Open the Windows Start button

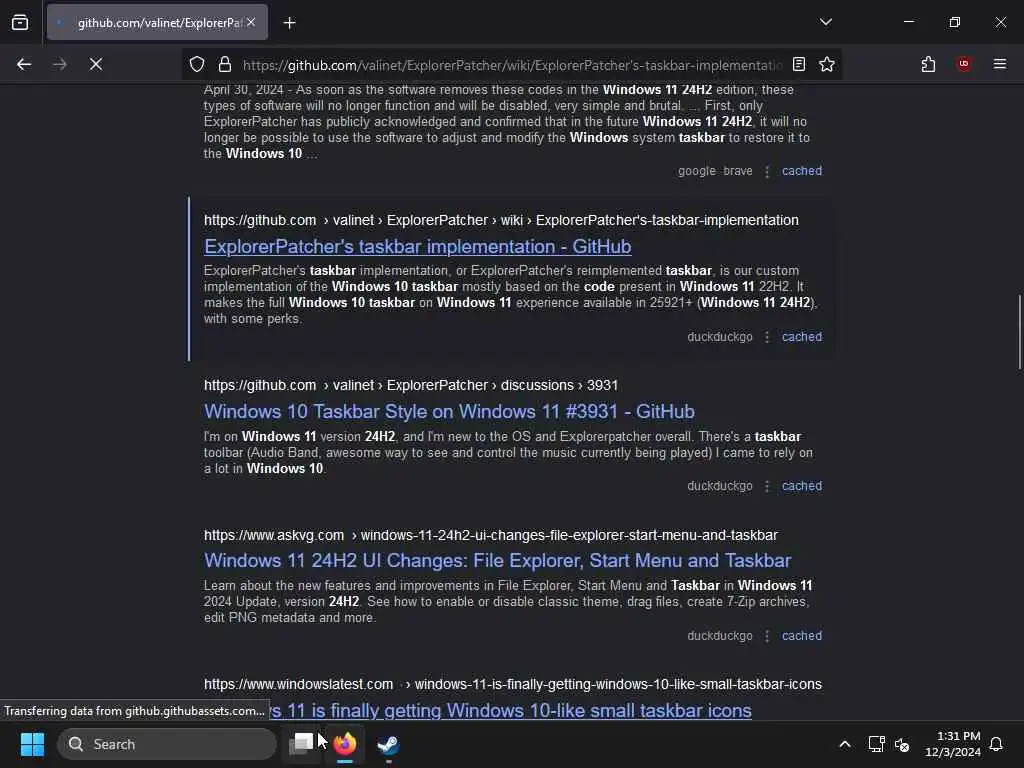pos(32,744)
